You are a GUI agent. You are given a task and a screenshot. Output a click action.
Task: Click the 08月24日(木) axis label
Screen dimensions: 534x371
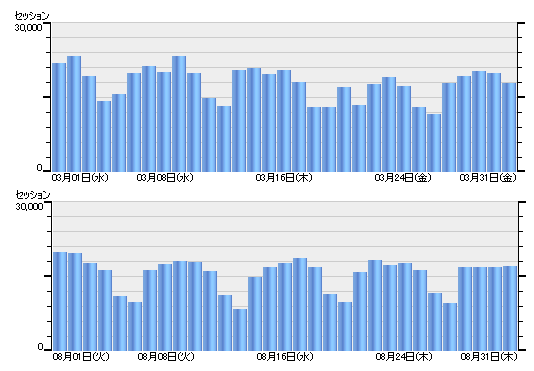pos(404,357)
